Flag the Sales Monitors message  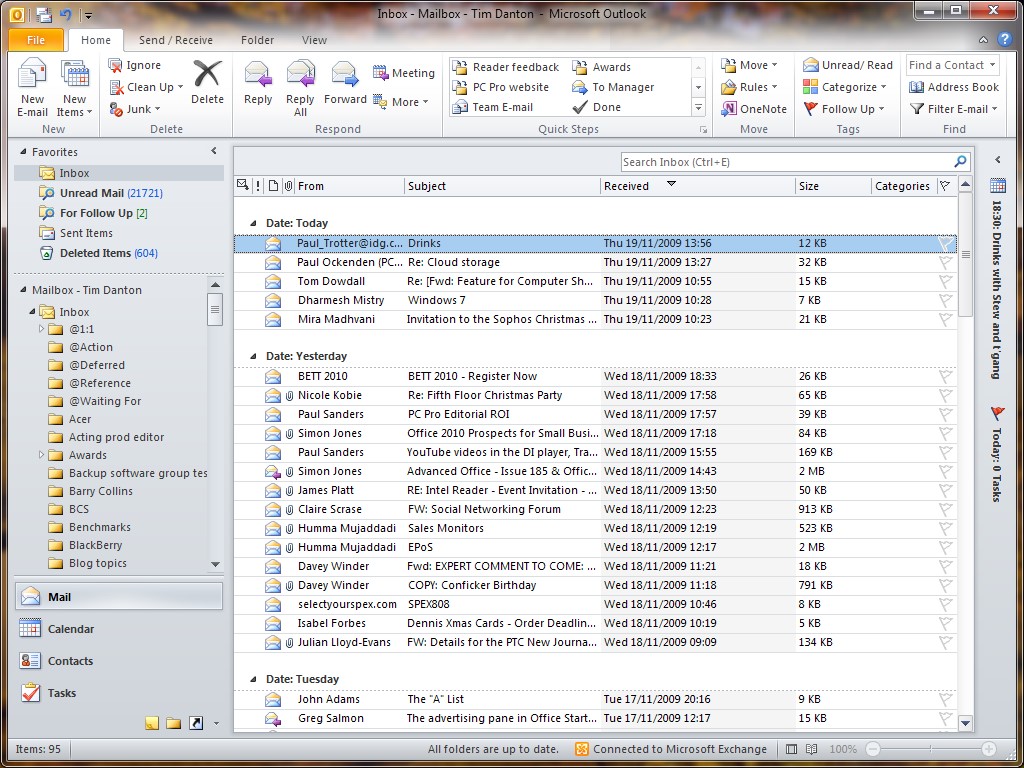(x=945, y=528)
